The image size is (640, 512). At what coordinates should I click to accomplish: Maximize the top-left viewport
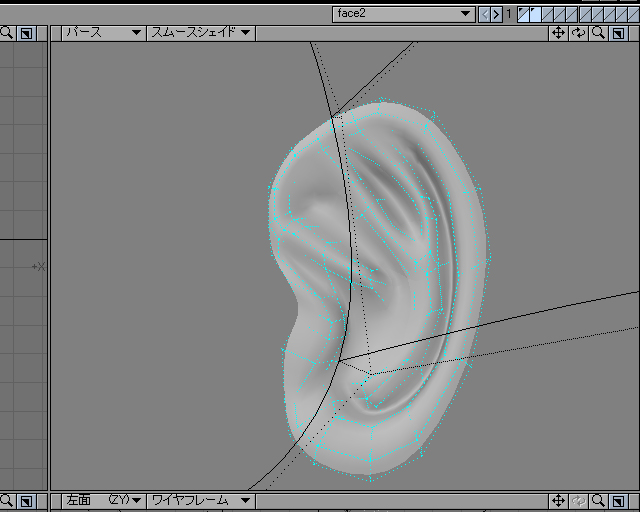pos(27,33)
